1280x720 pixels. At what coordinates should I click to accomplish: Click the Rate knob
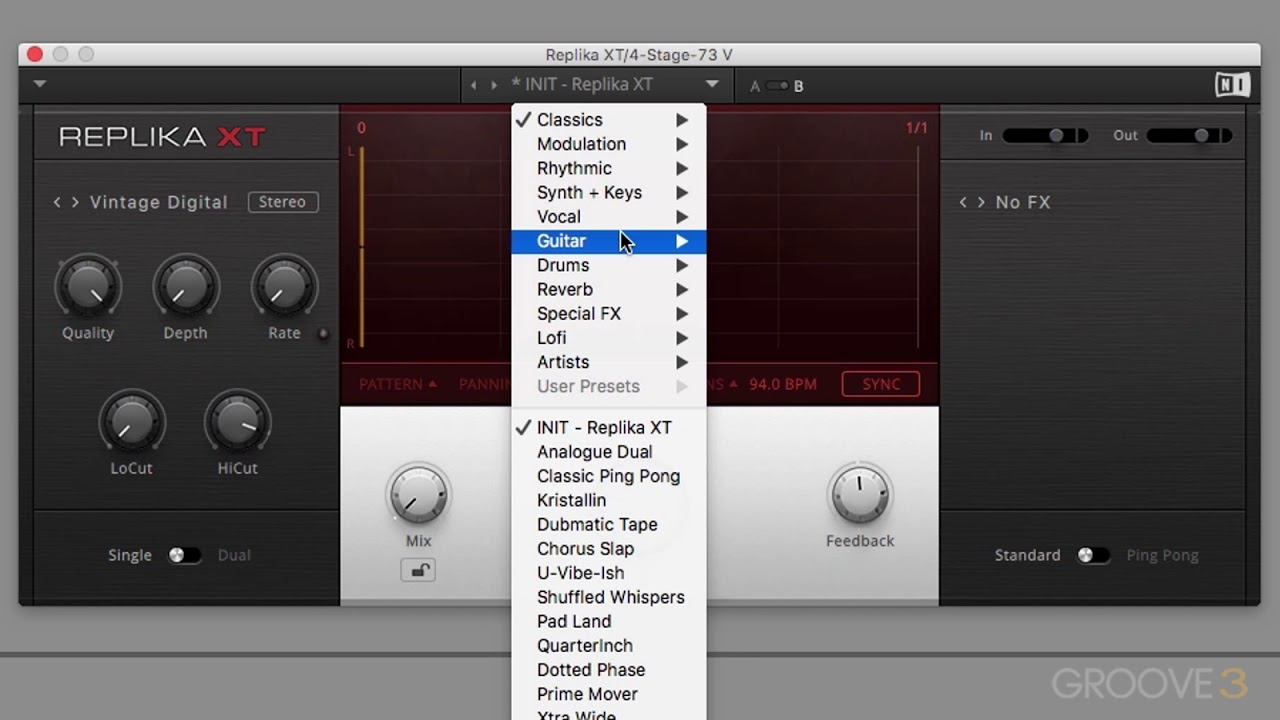coord(284,286)
